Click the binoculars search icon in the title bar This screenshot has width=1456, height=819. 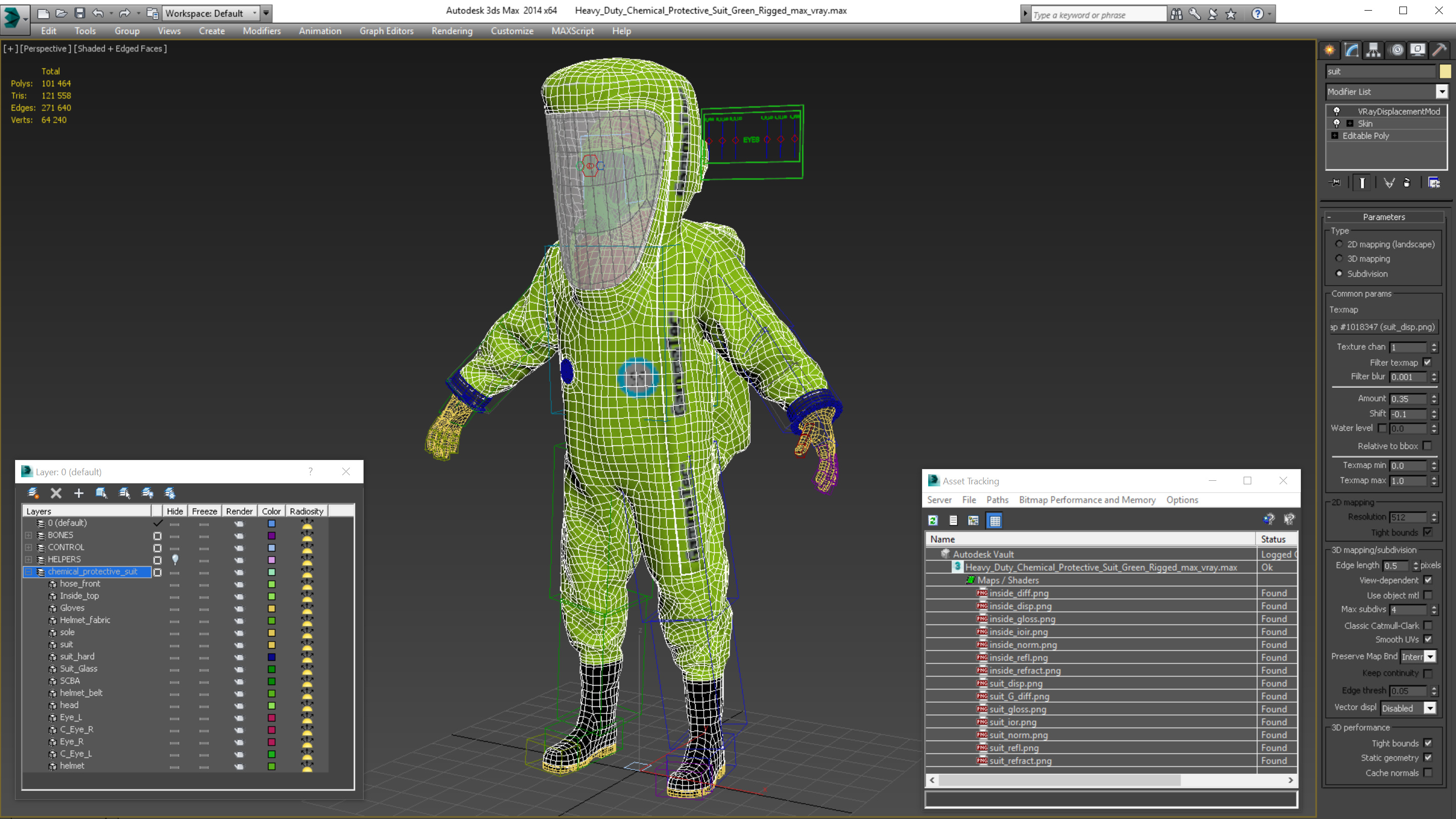click(1176, 14)
